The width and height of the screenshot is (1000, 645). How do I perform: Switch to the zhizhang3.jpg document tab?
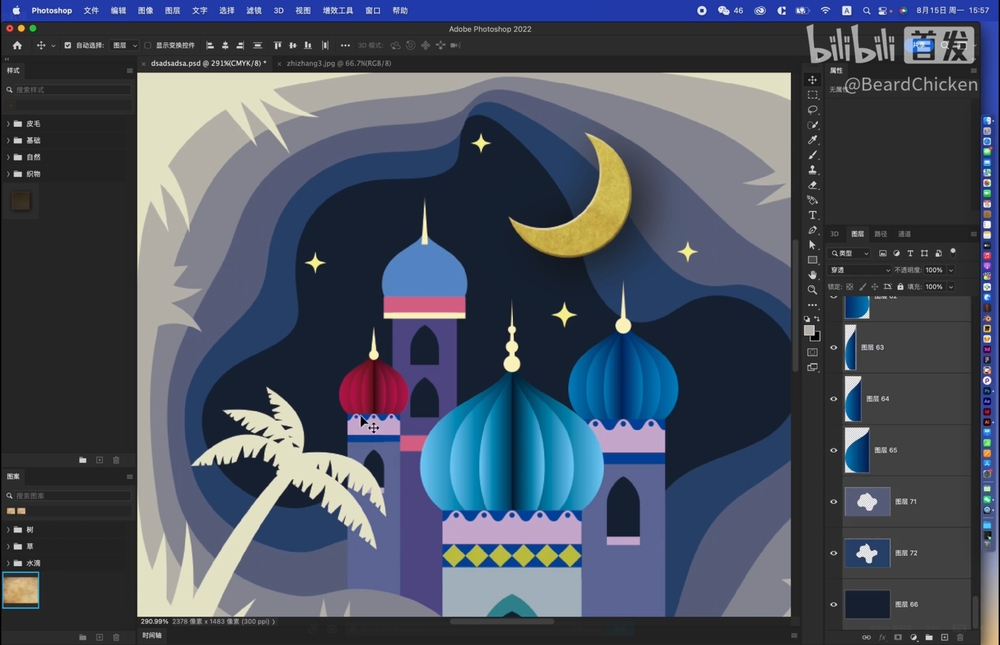point(339,63)
